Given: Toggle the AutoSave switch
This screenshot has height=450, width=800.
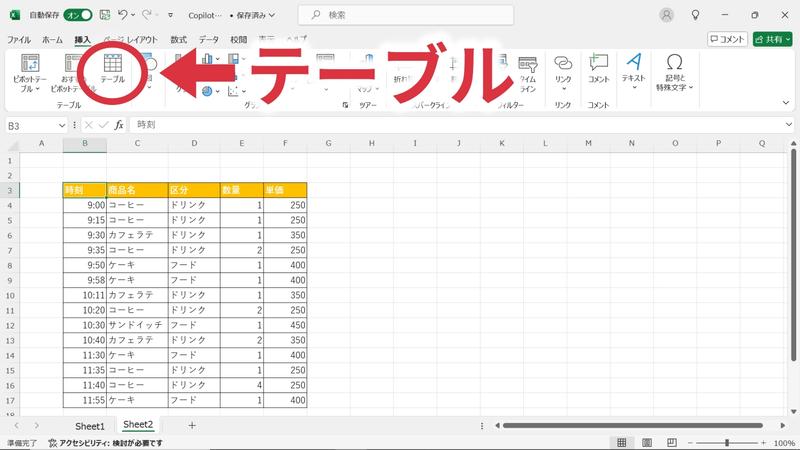Looking at the screenshot, I should point(78,15).
